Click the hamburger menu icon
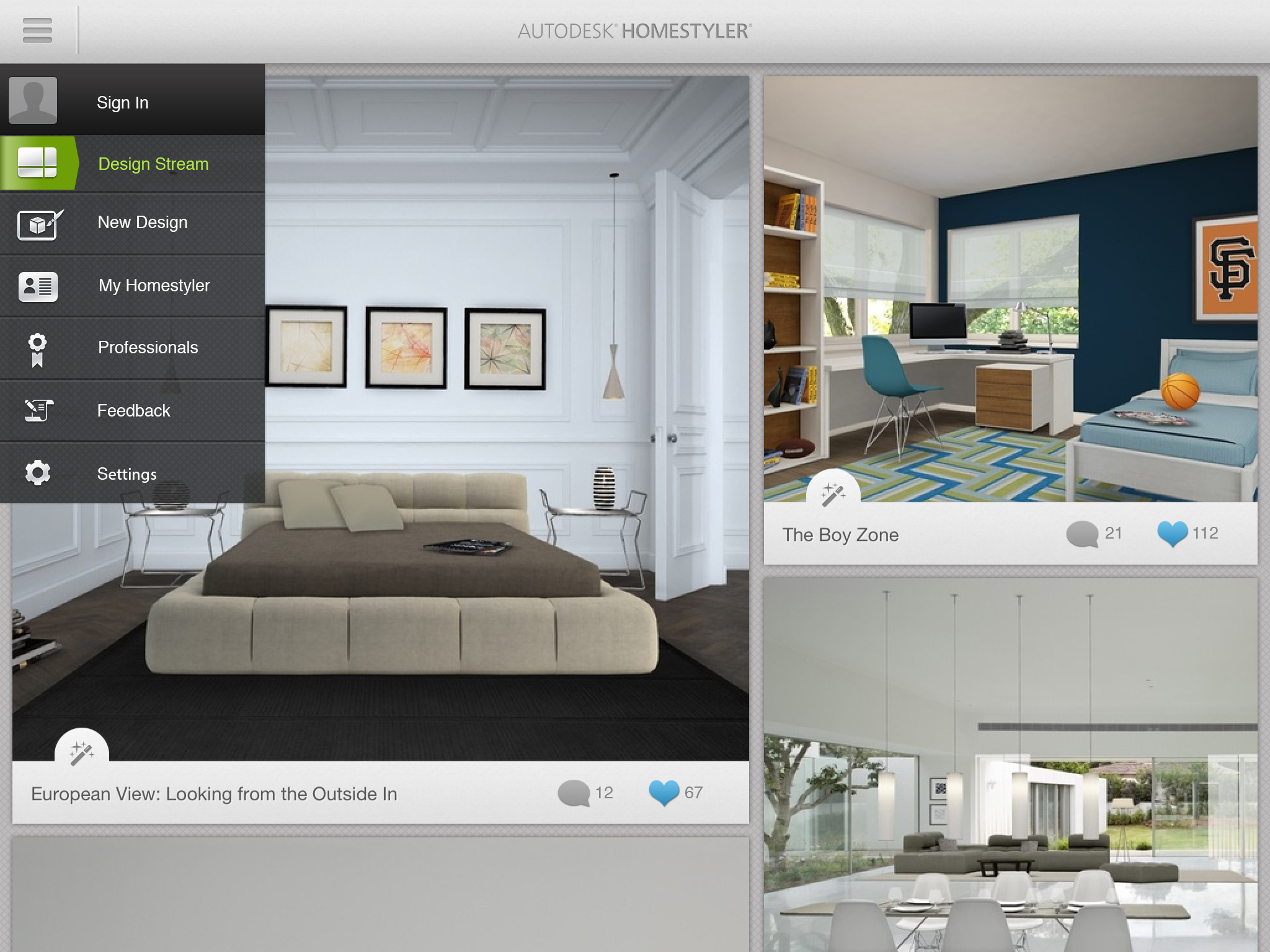Image resolution: width=1270 pixels, height=952 pixels. point(37,30)
